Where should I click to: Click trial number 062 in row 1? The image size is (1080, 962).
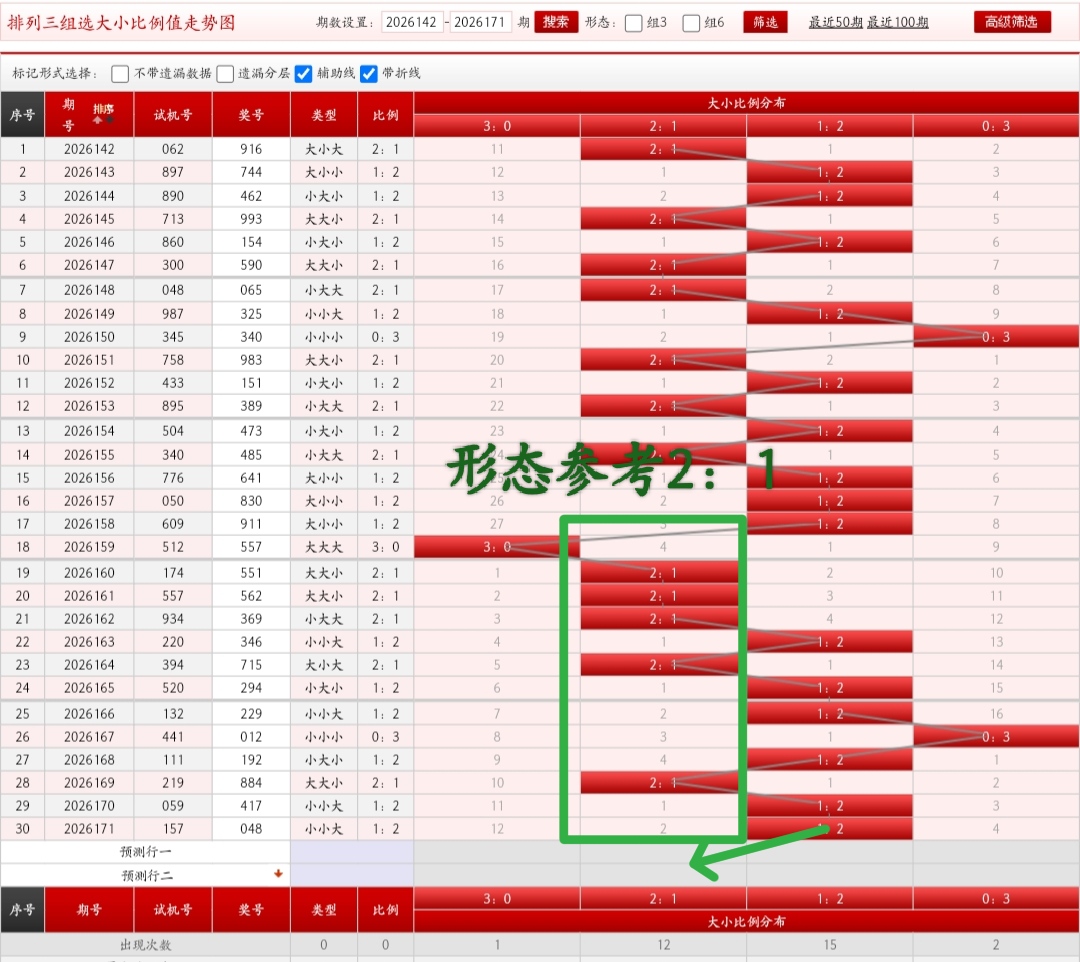[173, 149]
